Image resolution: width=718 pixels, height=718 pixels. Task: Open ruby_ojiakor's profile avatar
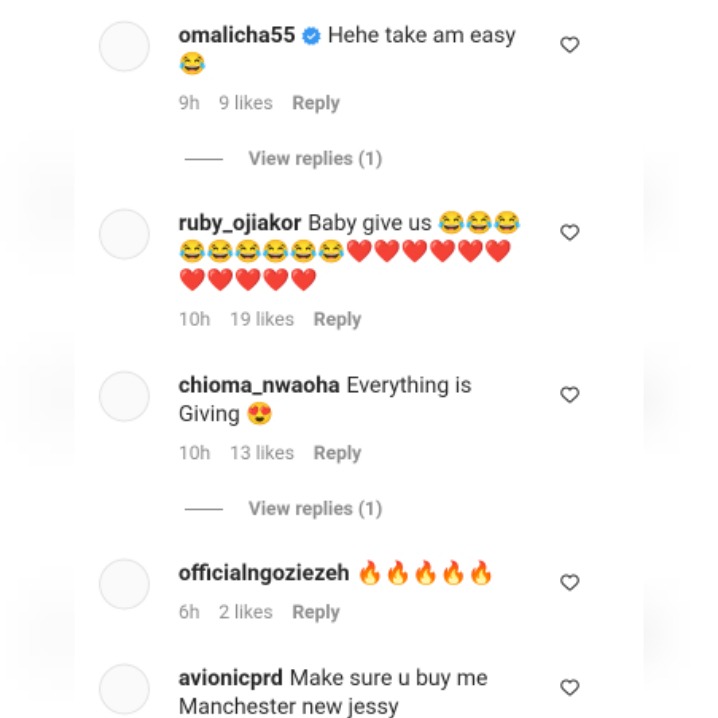124,234
